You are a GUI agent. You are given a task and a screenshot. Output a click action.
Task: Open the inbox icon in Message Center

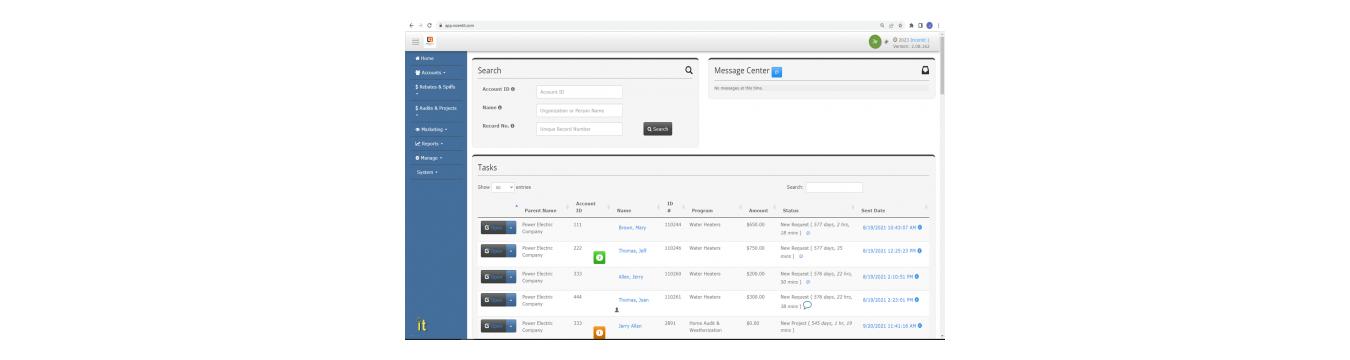pyautogui.click(x=926, y=70)
